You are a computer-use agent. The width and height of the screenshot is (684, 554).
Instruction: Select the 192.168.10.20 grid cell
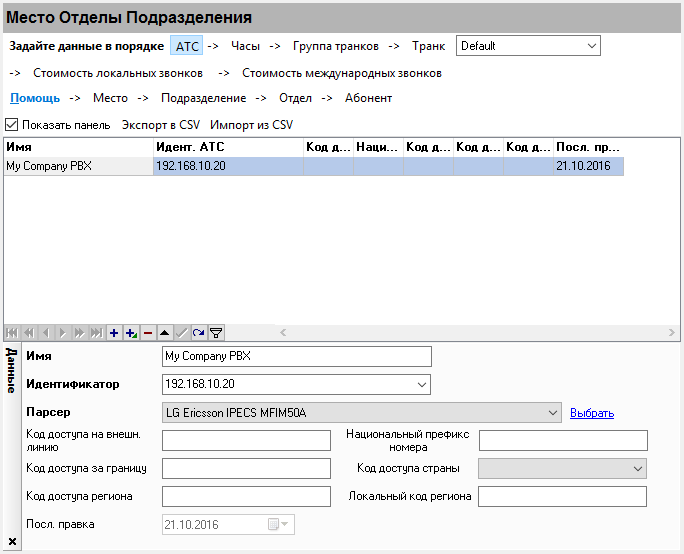click(229, 166)
